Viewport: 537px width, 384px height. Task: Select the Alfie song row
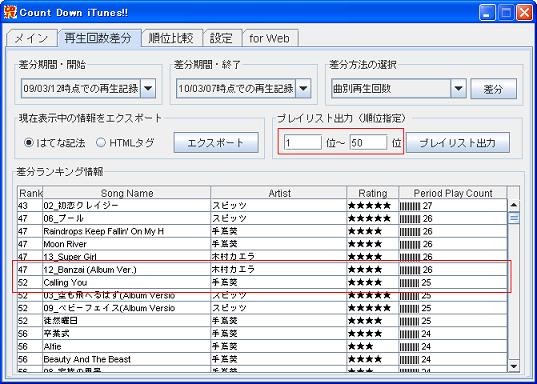(262, 346)
